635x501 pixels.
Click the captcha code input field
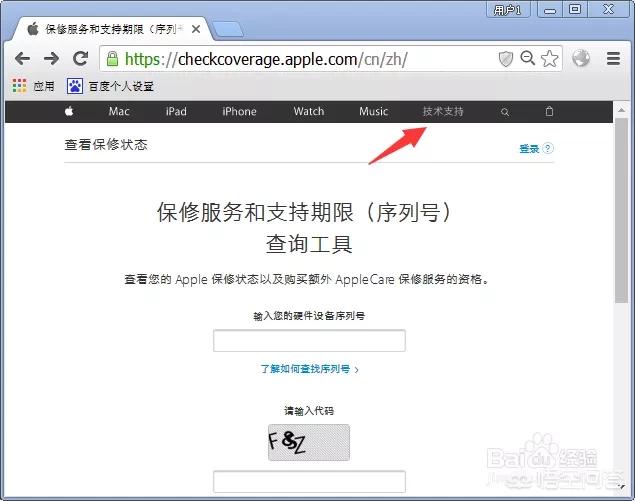coord(309,482)
